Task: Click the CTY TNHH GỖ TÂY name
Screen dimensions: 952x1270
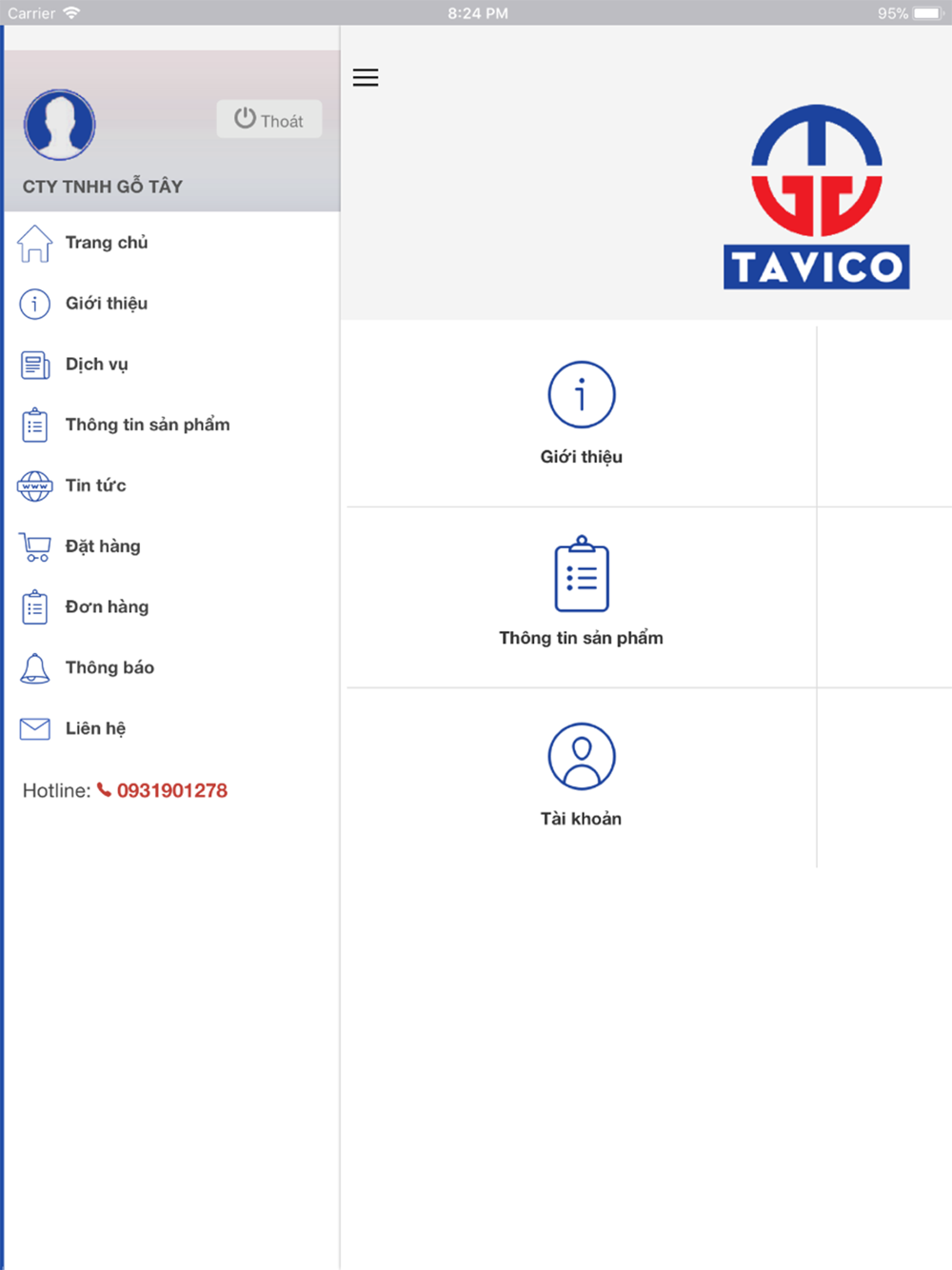Action: pos(103,187)
